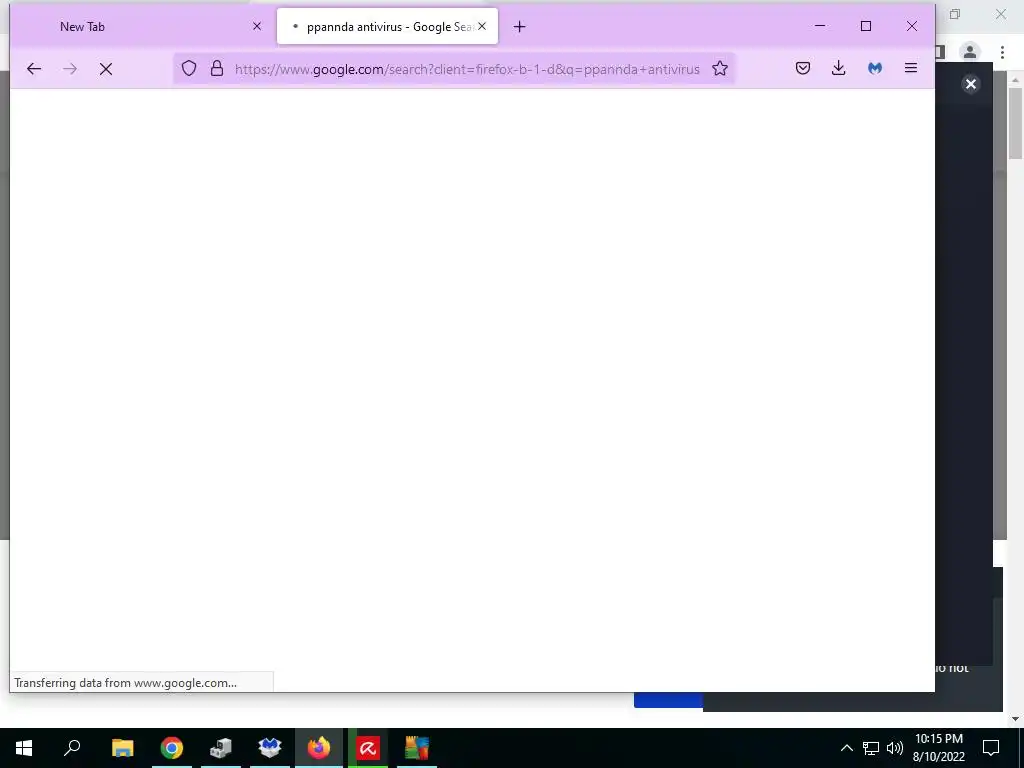Open the Malwarebytes box app on taskbar

pos(270,748)
